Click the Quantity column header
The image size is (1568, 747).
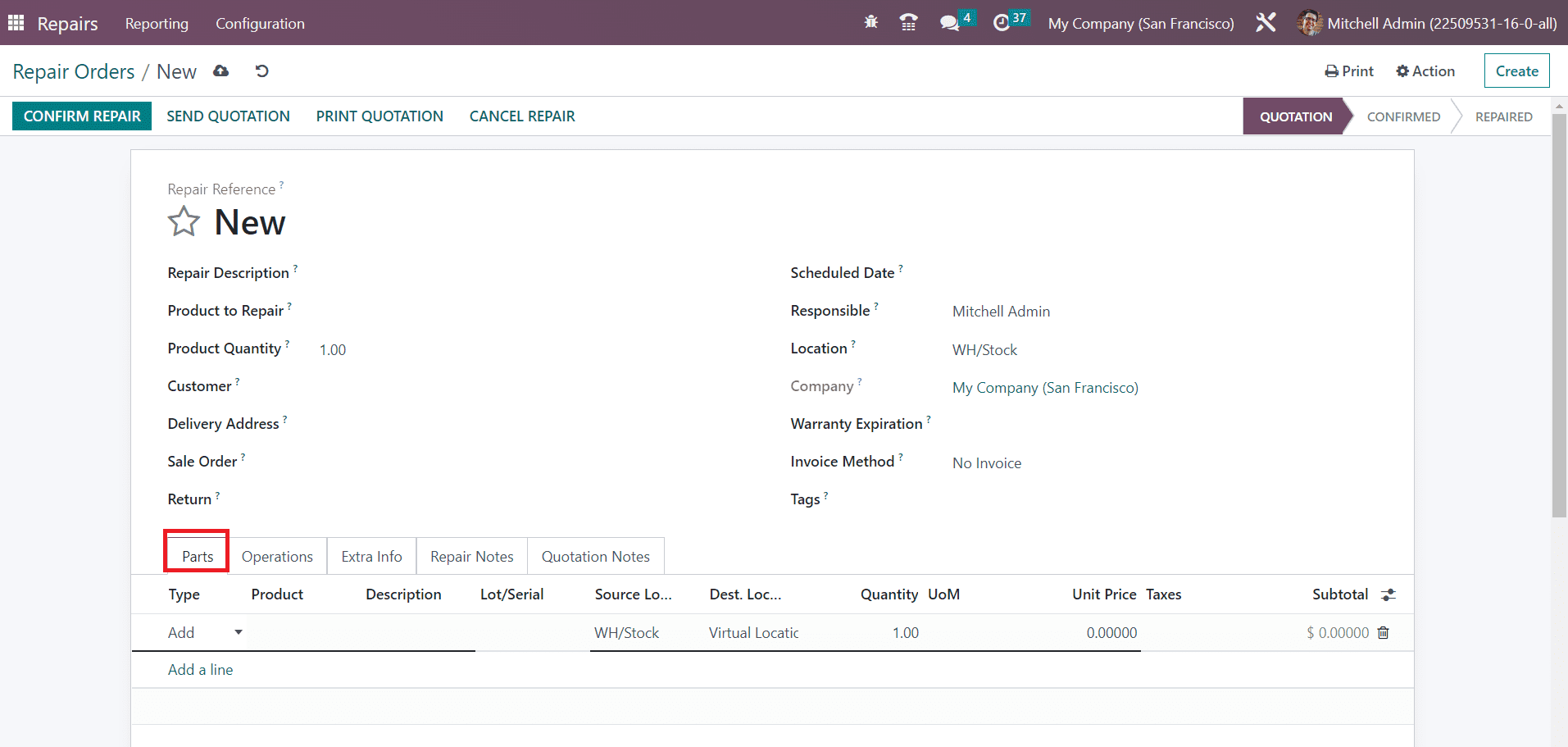click(x=889, y=594)
